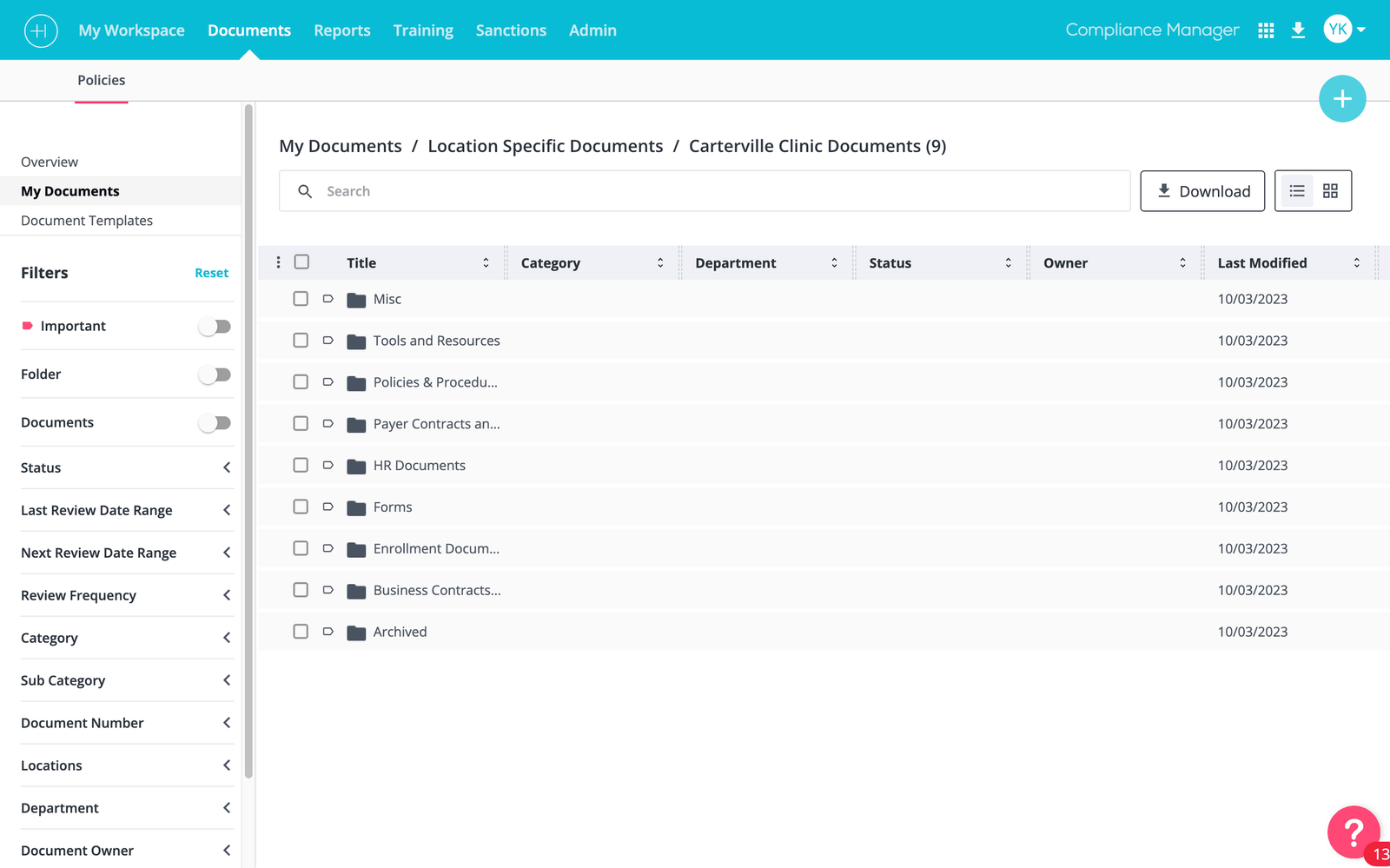Sort by Title column arrows
1390x868 pixels.
pos(486,263)
